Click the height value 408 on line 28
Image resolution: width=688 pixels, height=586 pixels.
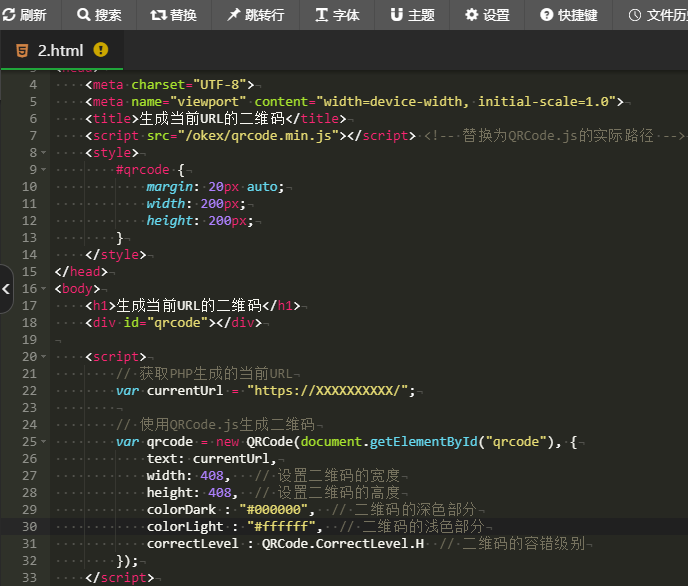point(220,493)
